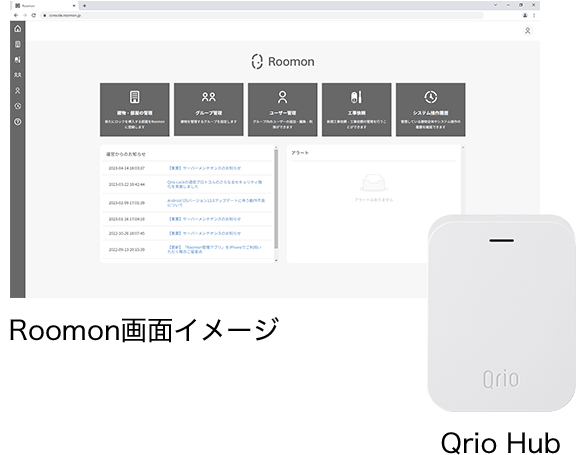Click the アラート panel heading

click(300, 153)
